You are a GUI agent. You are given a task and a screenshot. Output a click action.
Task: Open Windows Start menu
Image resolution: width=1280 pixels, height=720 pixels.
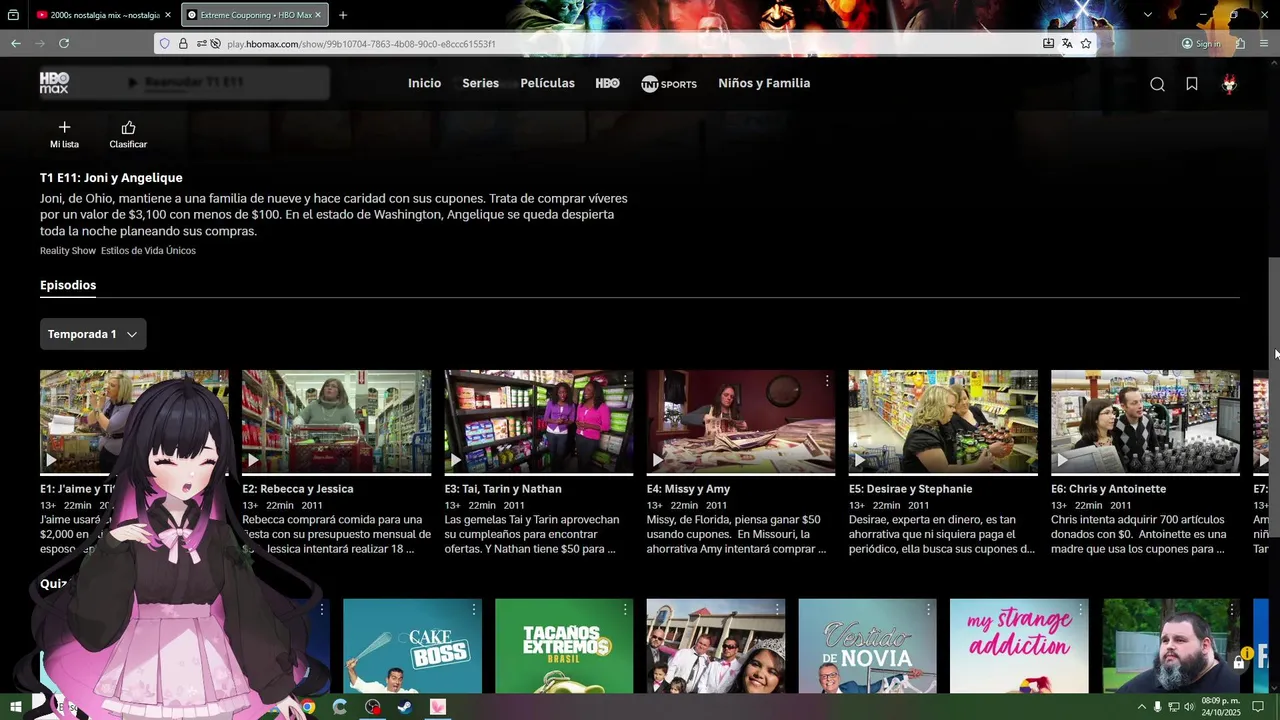coord(16,707)
